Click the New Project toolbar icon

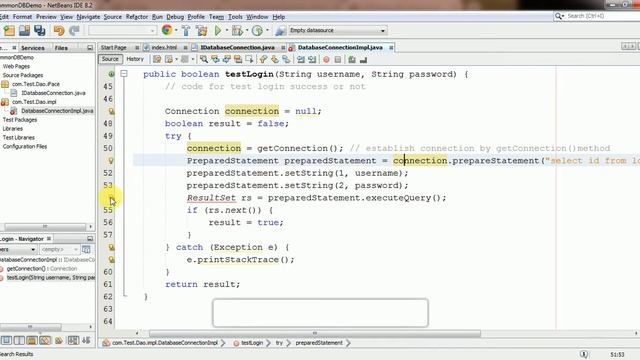(9, 31)
